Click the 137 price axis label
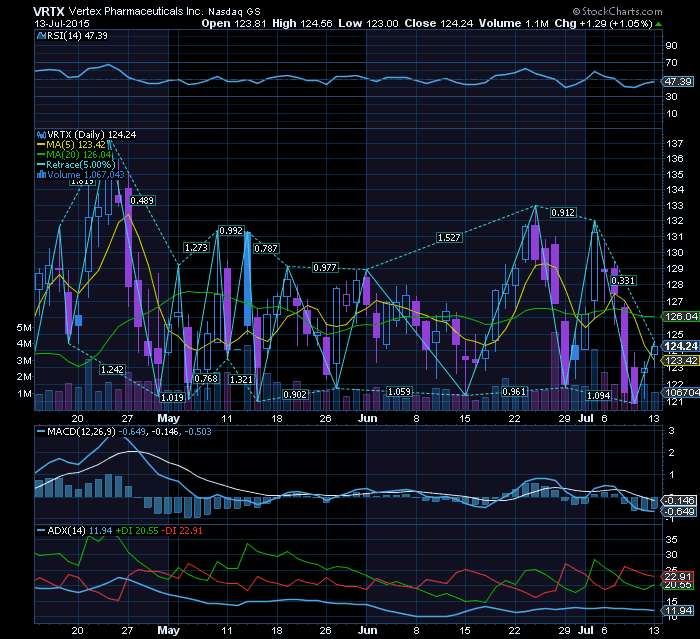This screenshot has height=639, width=700. tap(675, 143)
